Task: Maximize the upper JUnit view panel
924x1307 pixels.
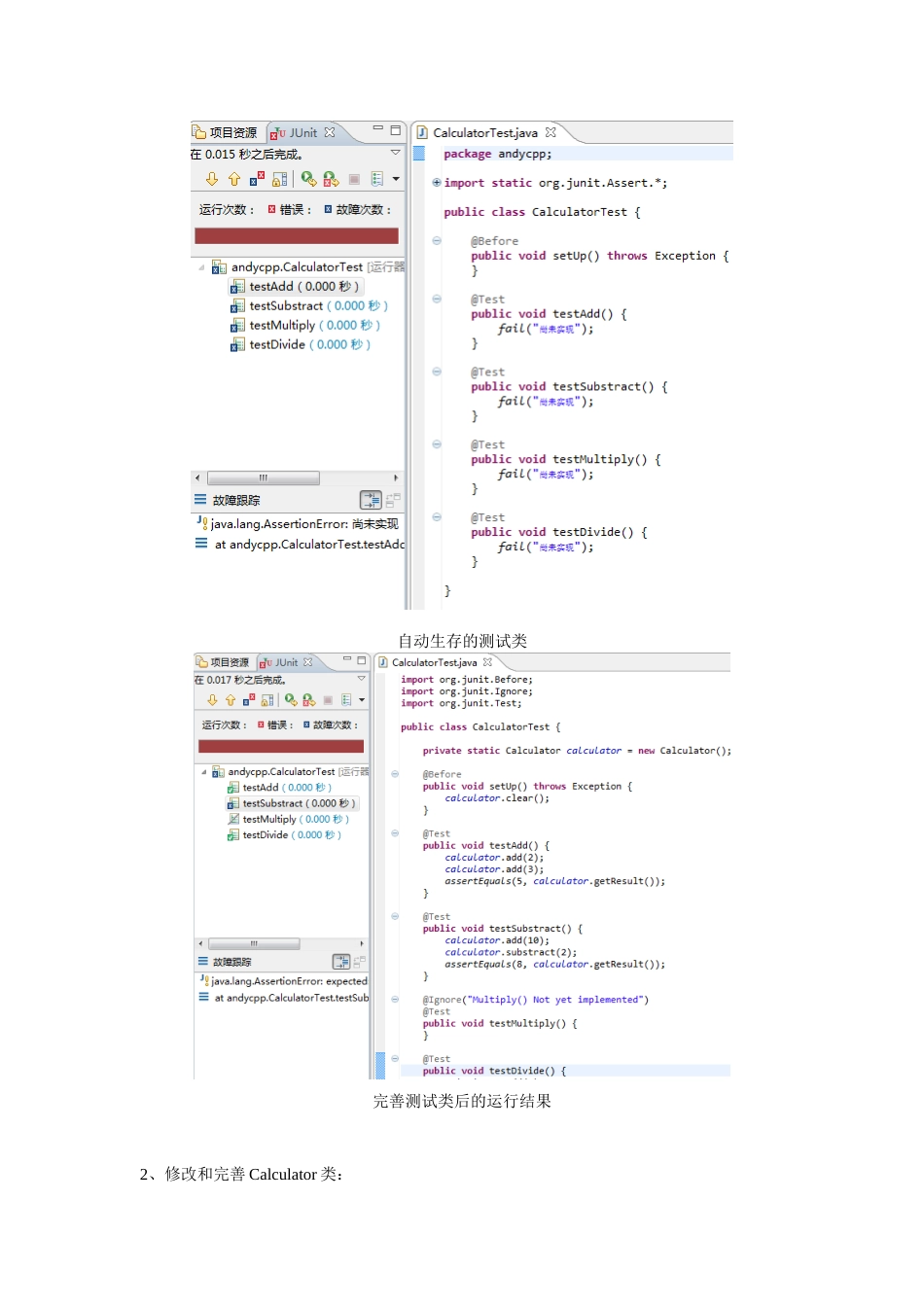Action: [x=396, y=129]
